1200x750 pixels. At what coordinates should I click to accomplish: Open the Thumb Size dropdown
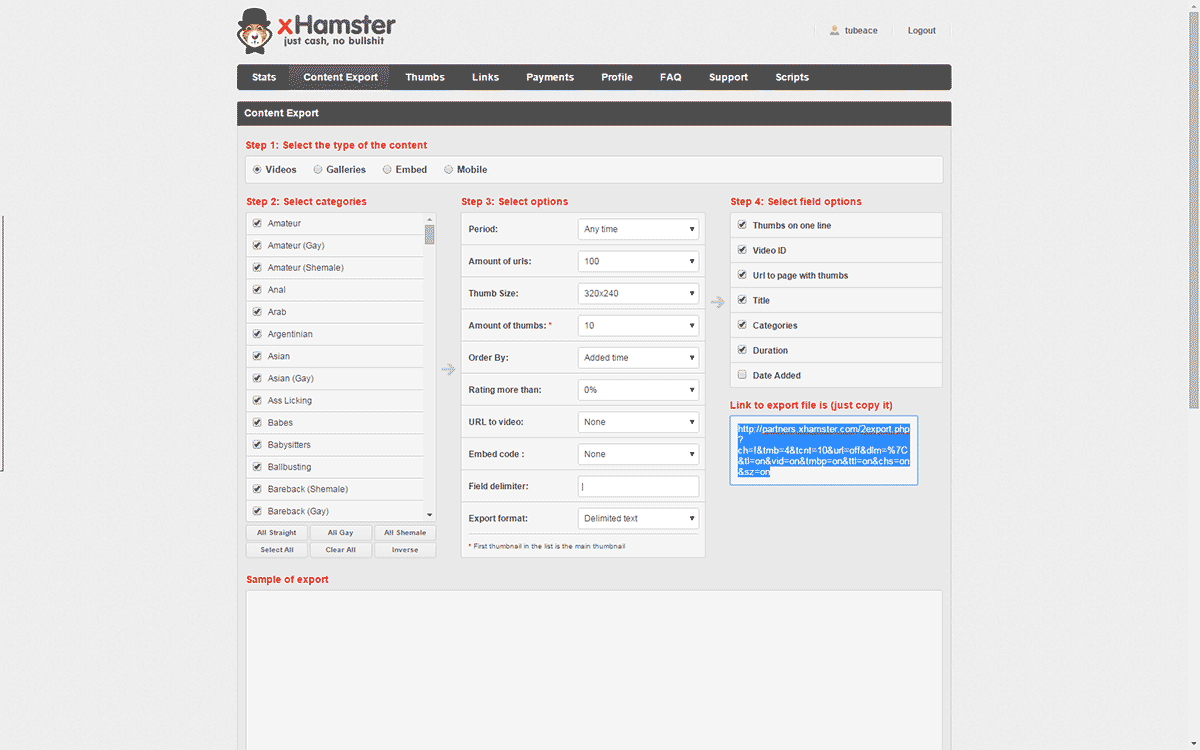coord(638,293)
